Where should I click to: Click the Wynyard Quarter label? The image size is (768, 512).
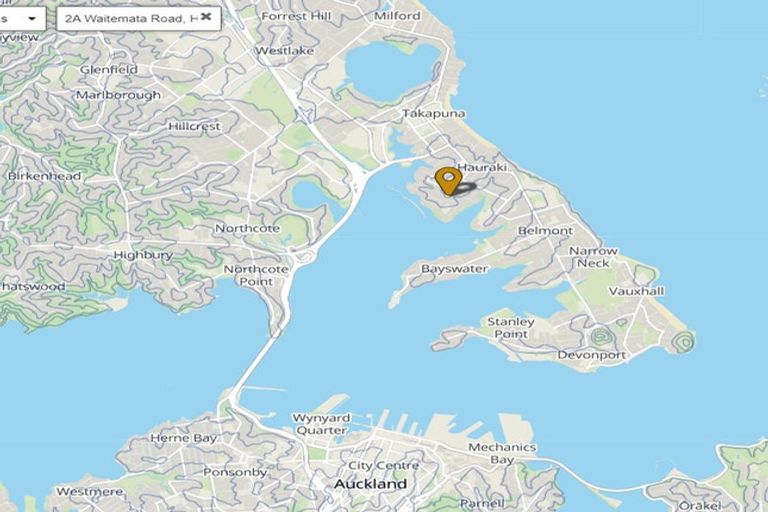tap(321, 424)
